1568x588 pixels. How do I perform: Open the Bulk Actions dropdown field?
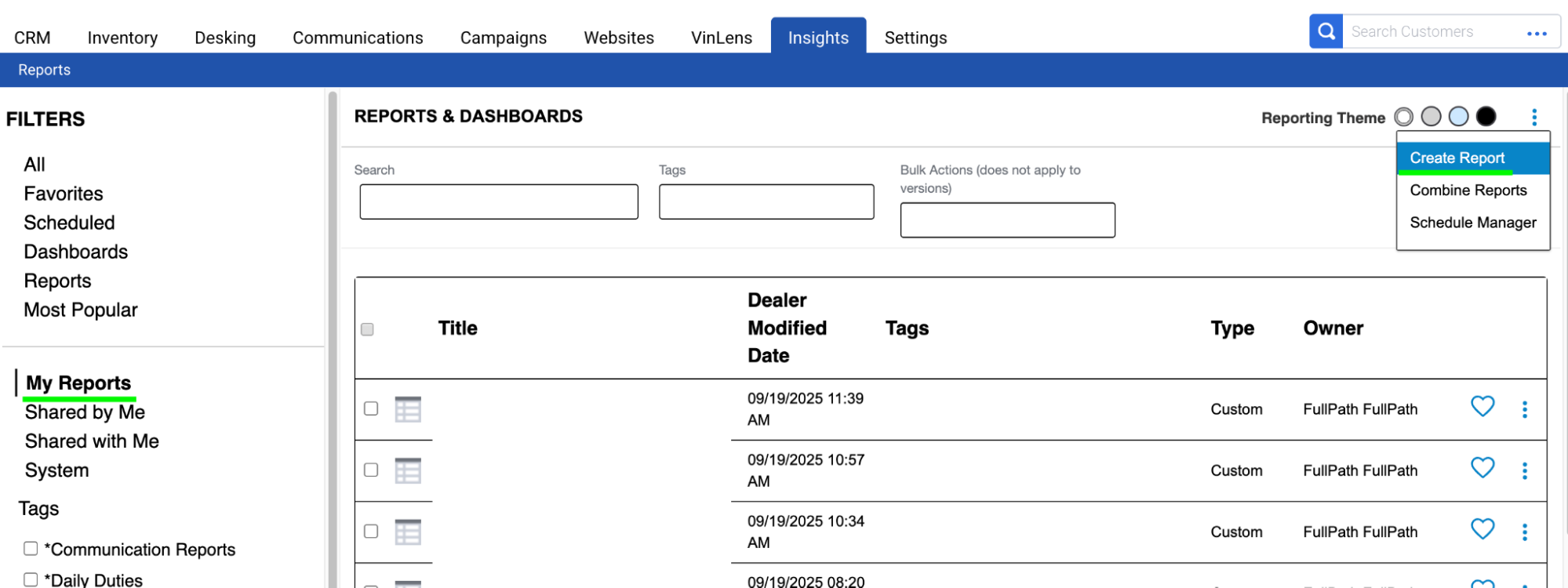(x=1007, y=220)
